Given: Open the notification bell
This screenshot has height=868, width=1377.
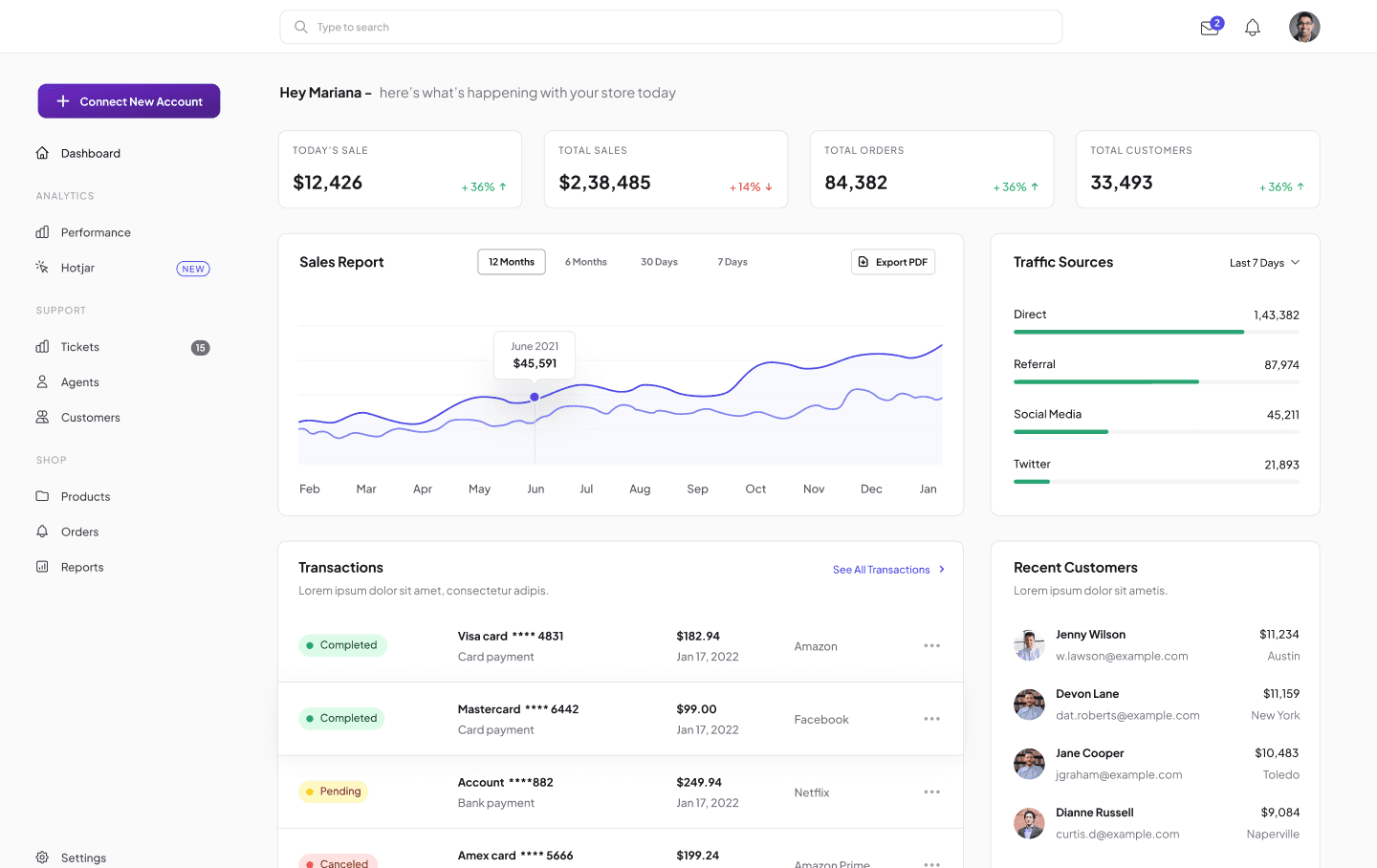Looking at the screenshot, I should click(1253, 27).
